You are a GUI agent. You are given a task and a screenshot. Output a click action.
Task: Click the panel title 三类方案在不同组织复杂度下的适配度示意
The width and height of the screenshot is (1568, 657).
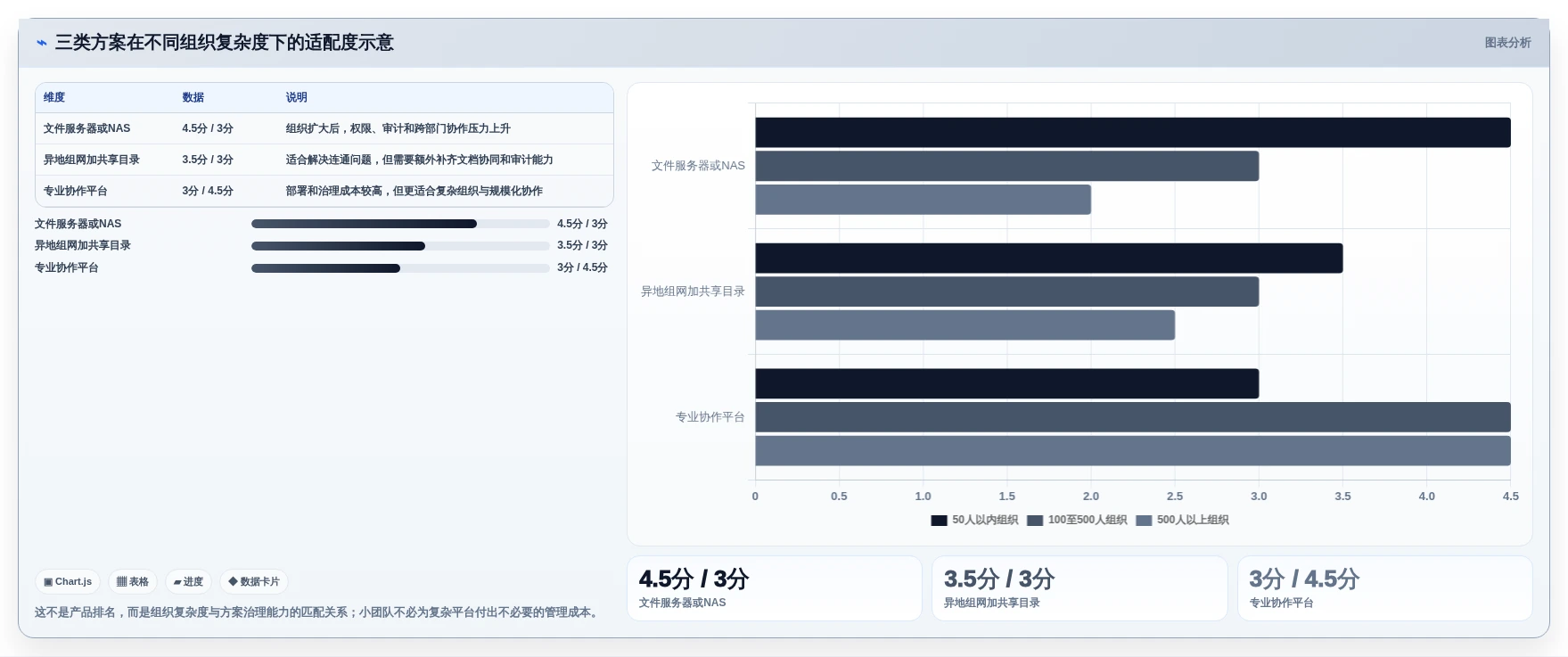click(x=225, y=43)
